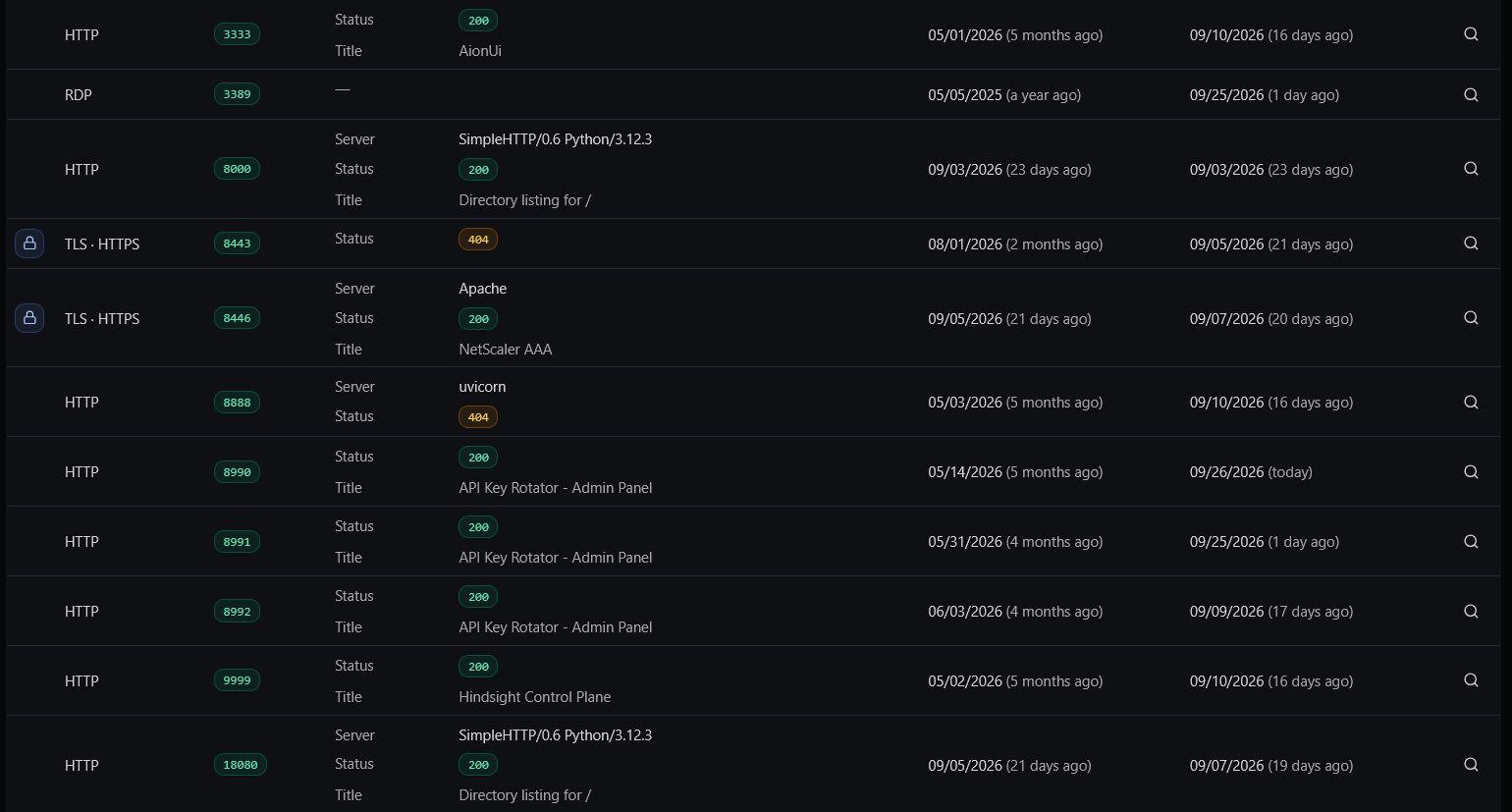Inspect port 8992 with its search icon
The height and width of the screenshot is (812, 1512).
pyautogui.click(x=1471, y=612)
